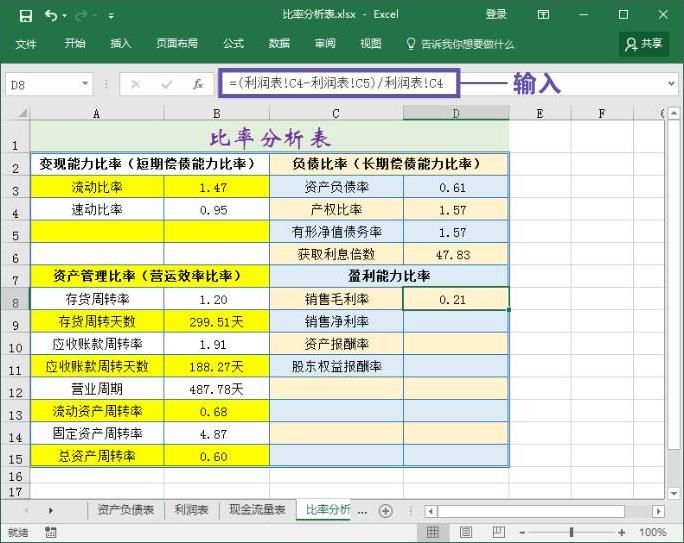Open the 利润表 sheet tab
This screenshot has height=543, width=684.
pyautogui.click(x=191, y=510)
